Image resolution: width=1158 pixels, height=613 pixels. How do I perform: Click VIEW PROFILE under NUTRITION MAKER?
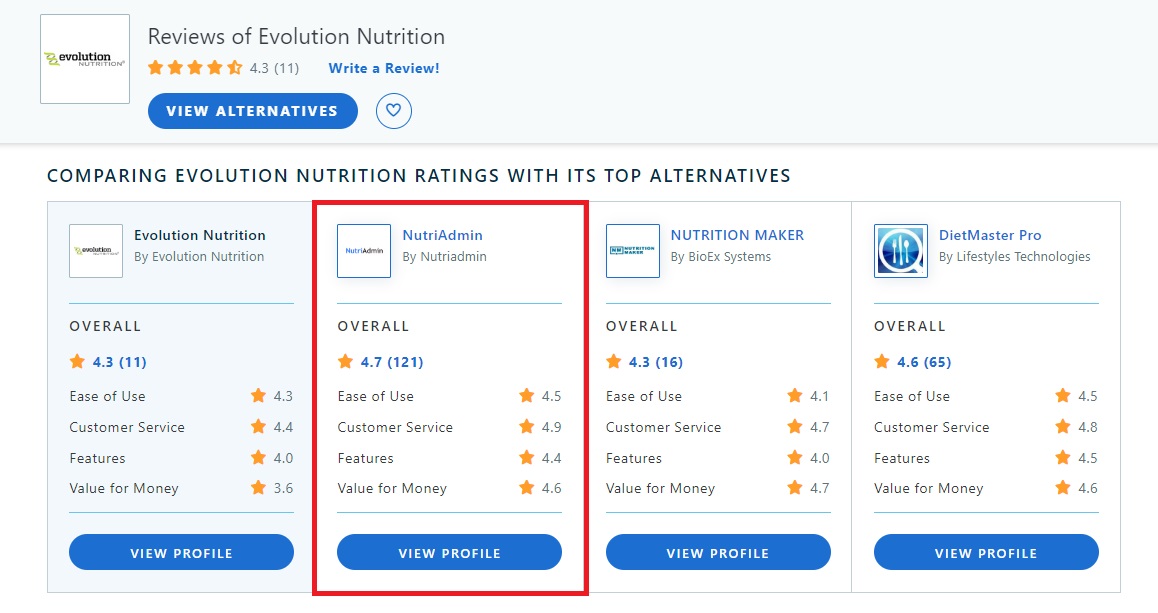(717, 552)
